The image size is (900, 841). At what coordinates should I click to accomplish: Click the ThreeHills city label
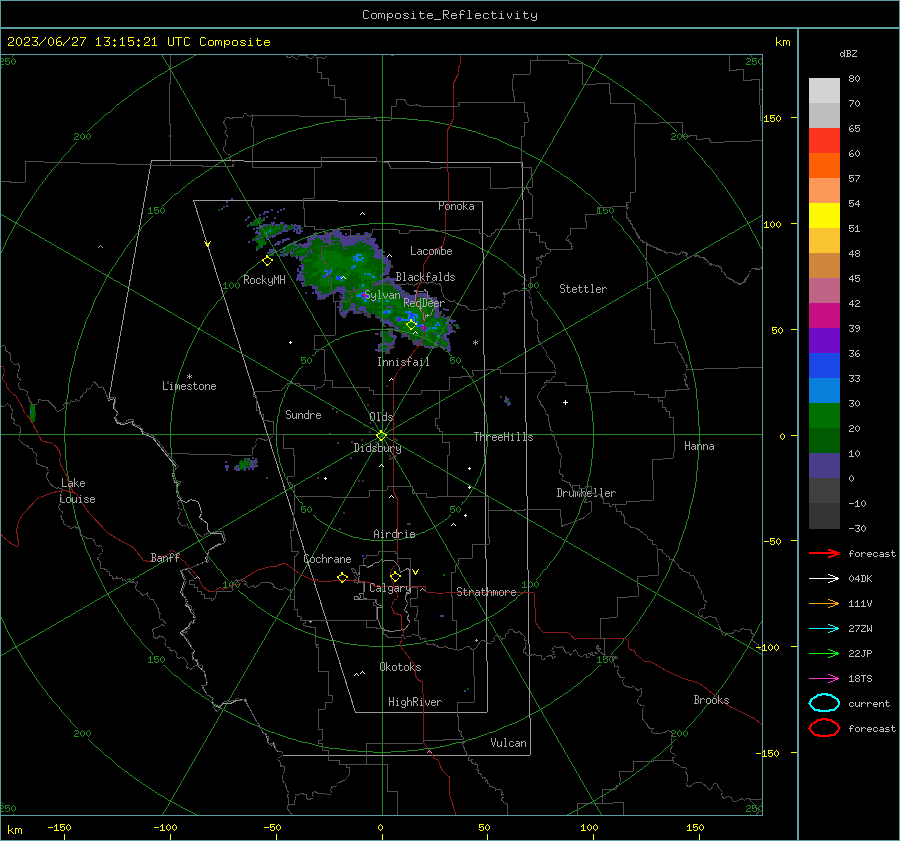tap(503, 437)
